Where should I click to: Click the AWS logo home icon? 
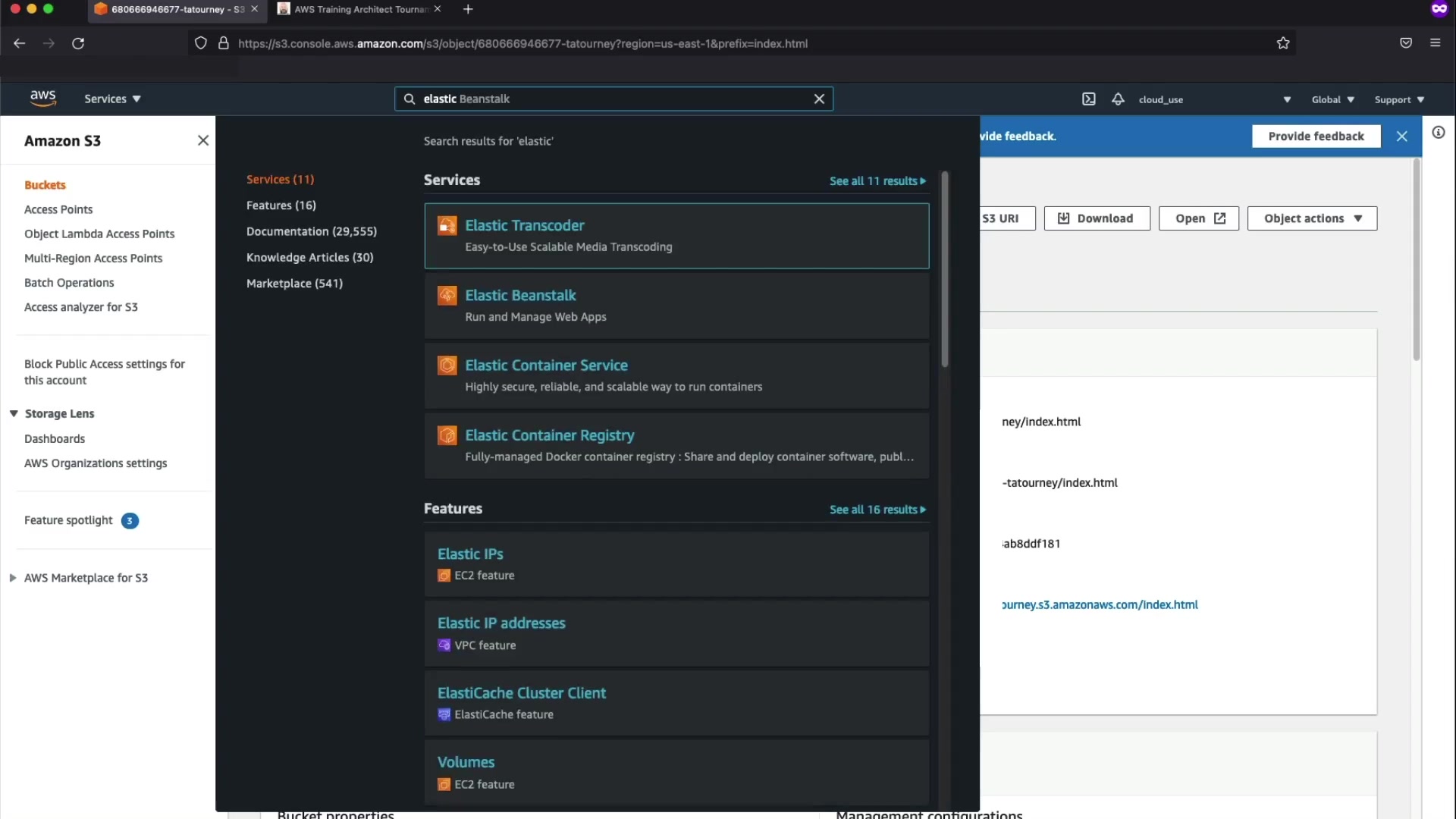click(43, 98)
